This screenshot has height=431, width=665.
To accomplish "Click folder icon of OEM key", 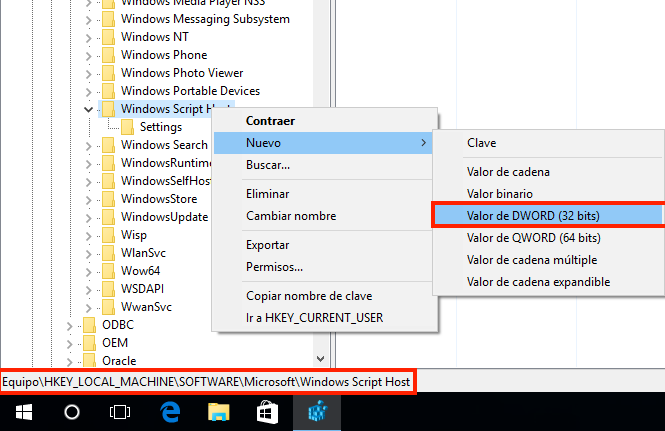I will pyautogui.click(x=89, y=343).
